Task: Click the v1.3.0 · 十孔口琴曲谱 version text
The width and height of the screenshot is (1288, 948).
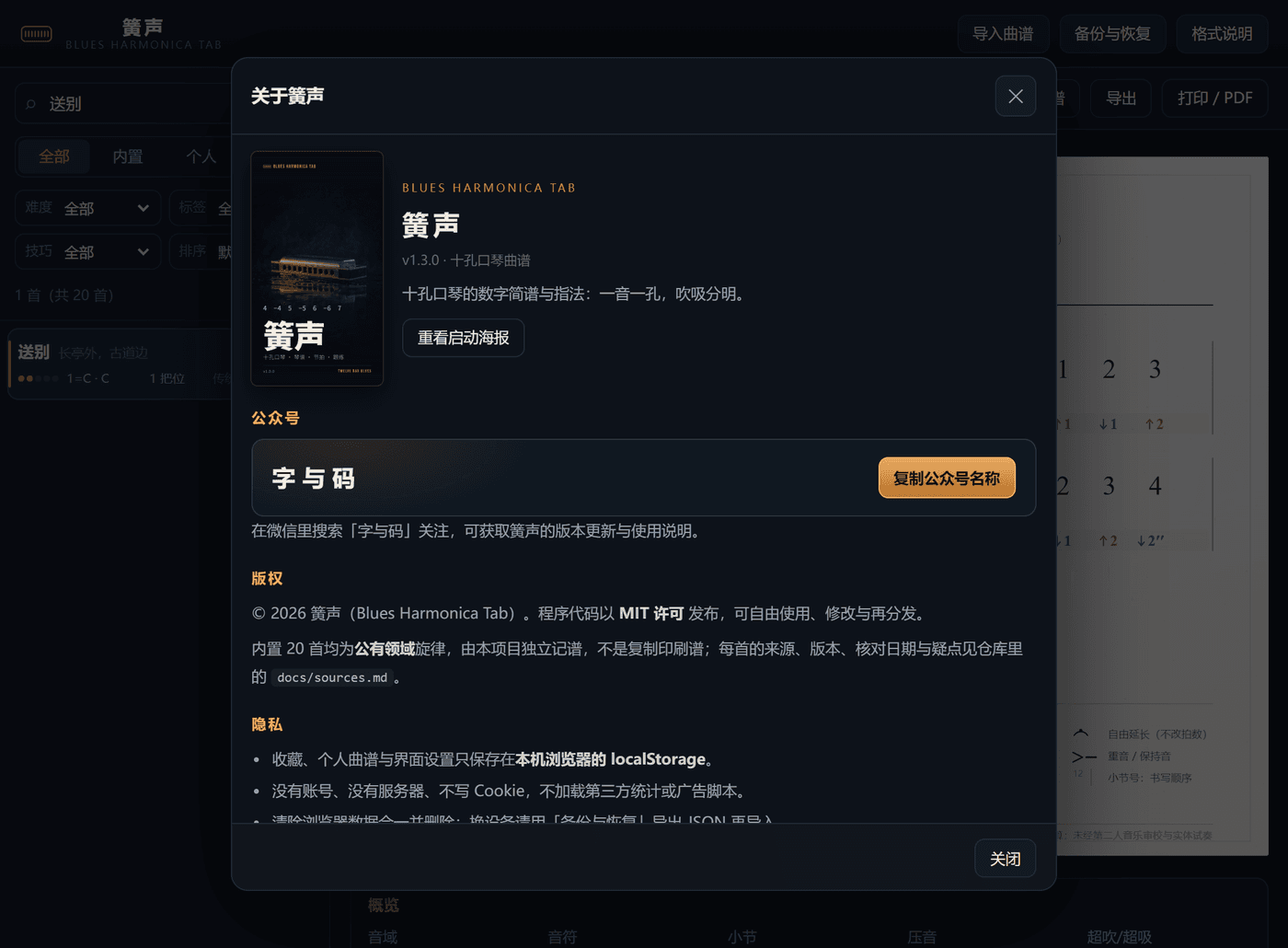Action: click(466, 260)
